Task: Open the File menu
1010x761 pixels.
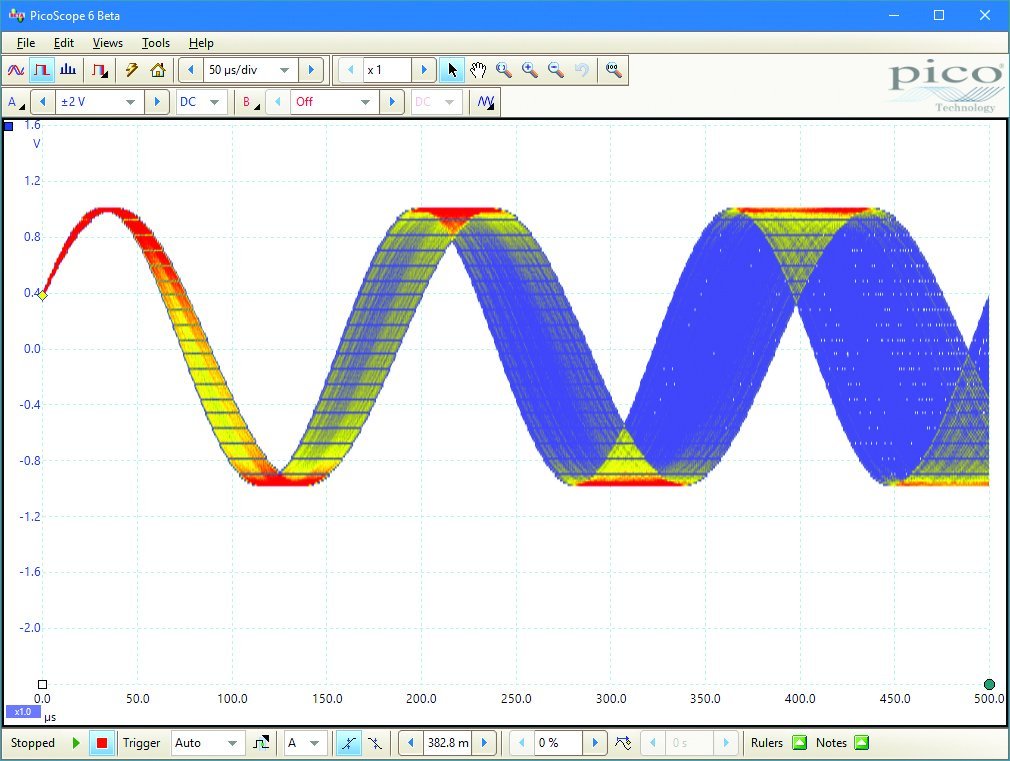Action: point(26,43)
